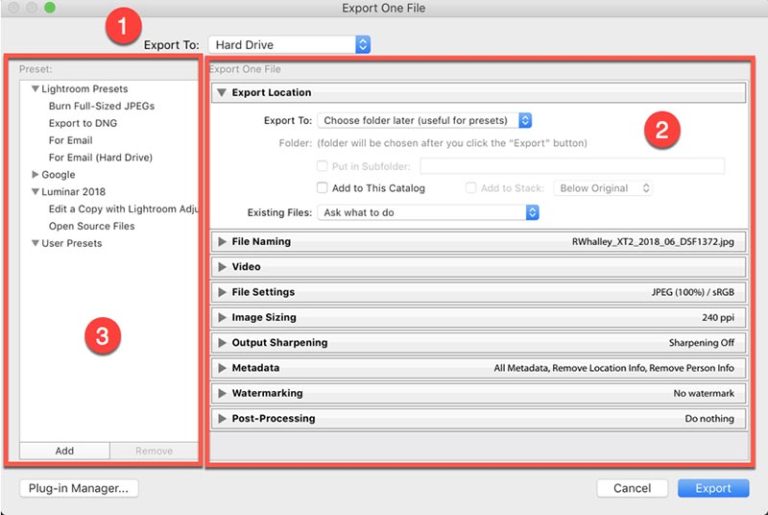Enable the Add to This Catalog checkbox
The image size is (768, 515).
click(x=322, y=188)
